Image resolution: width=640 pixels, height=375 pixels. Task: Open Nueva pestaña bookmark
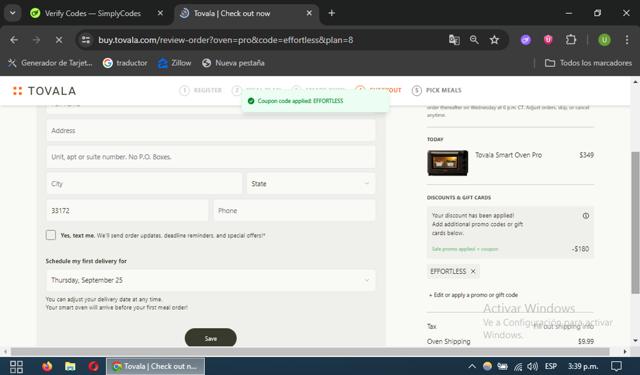coord(233,63)
